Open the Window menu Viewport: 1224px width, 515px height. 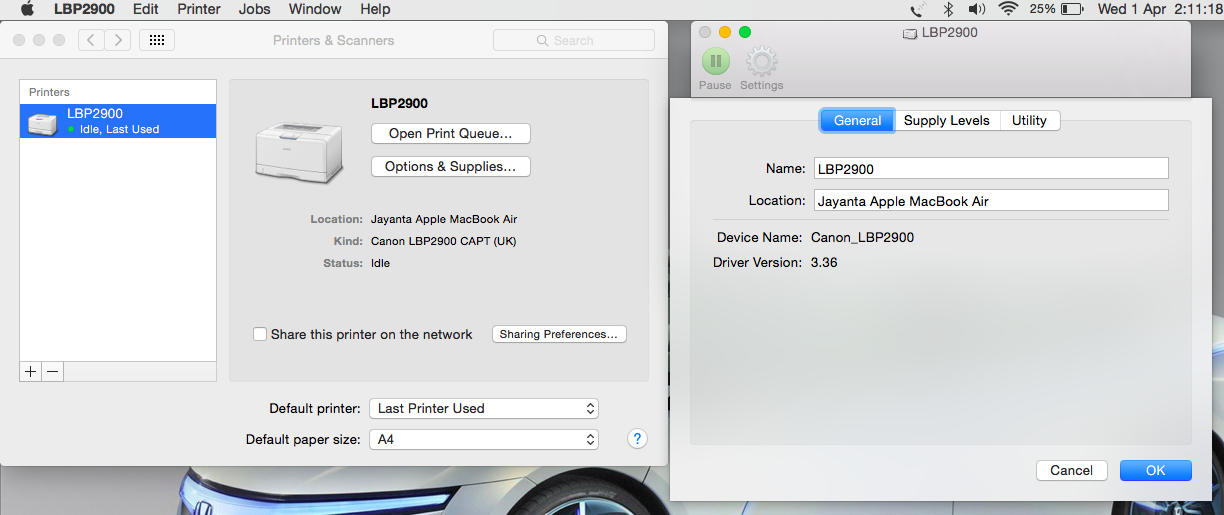click(x=315, y=9)
